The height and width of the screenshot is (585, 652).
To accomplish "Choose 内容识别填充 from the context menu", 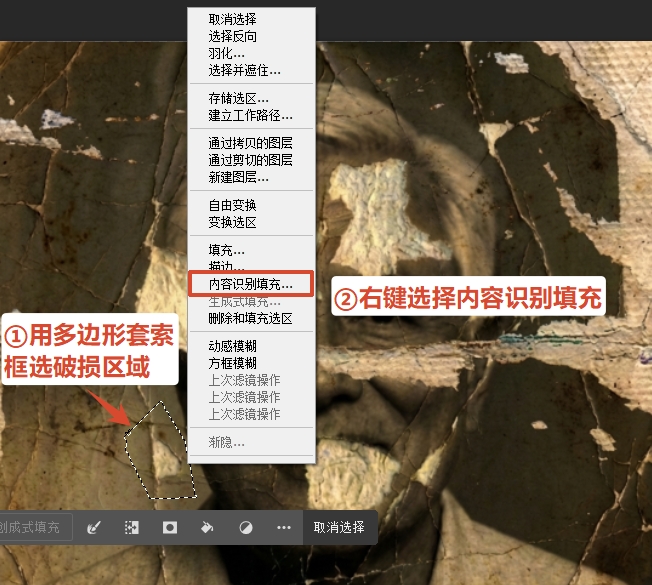I will tap(251, 284).
